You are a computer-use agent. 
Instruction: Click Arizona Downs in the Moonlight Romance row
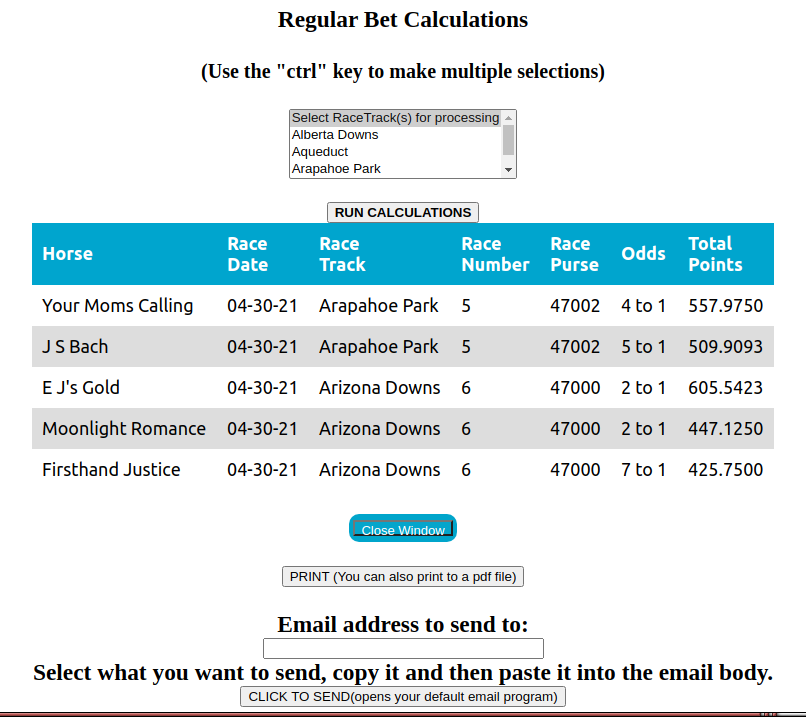pos(379,429)
